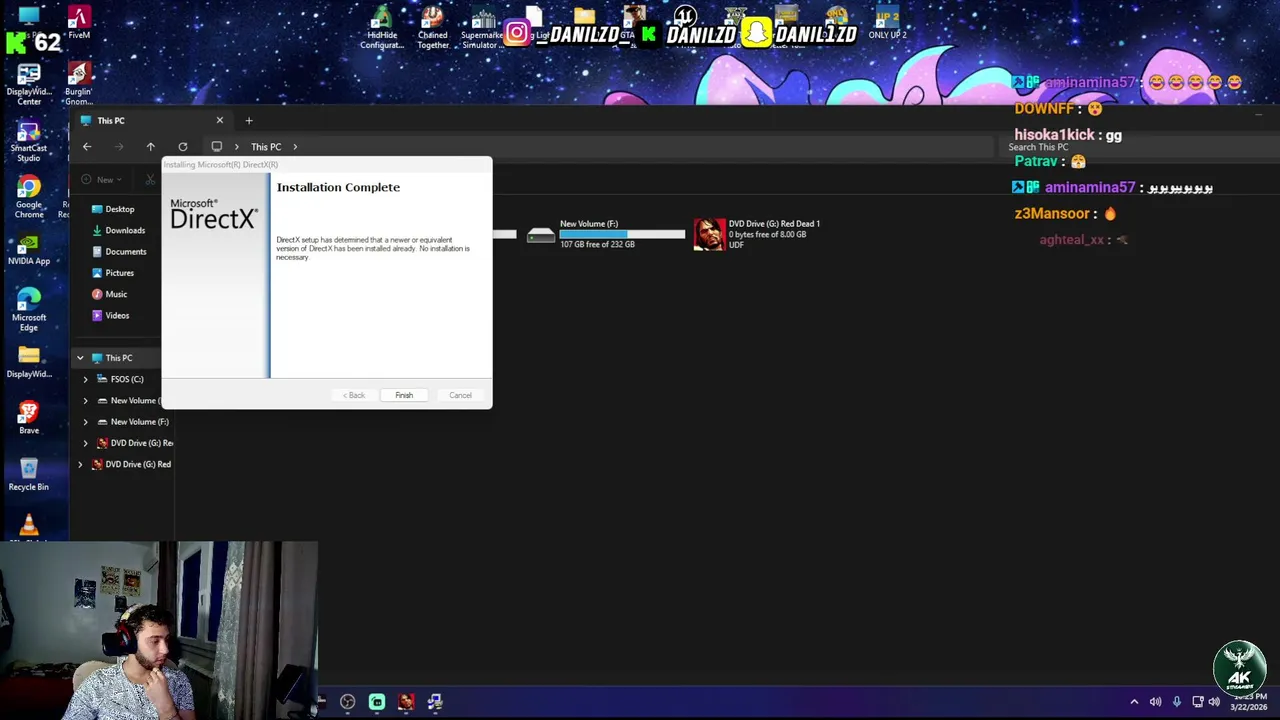Open Videos in the Explorer sidebar
Viewport: 1280px width, 720px height.
click(x=117, y=316)
